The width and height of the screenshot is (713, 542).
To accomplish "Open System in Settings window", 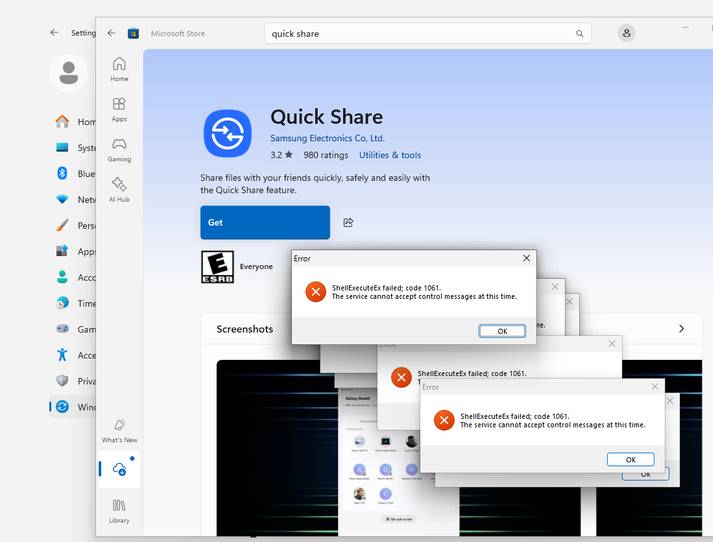I will coord(75,147).
